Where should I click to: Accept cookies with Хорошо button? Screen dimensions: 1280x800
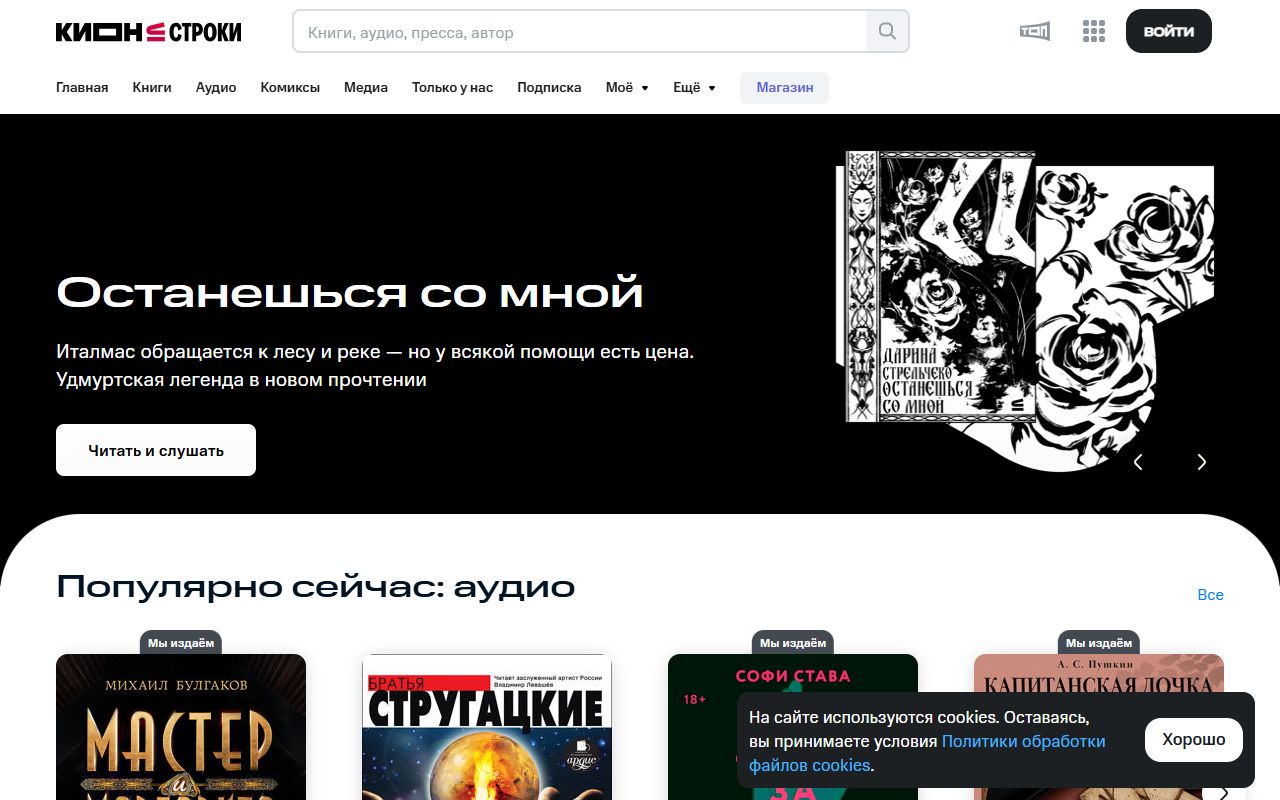click(1194, 740)
